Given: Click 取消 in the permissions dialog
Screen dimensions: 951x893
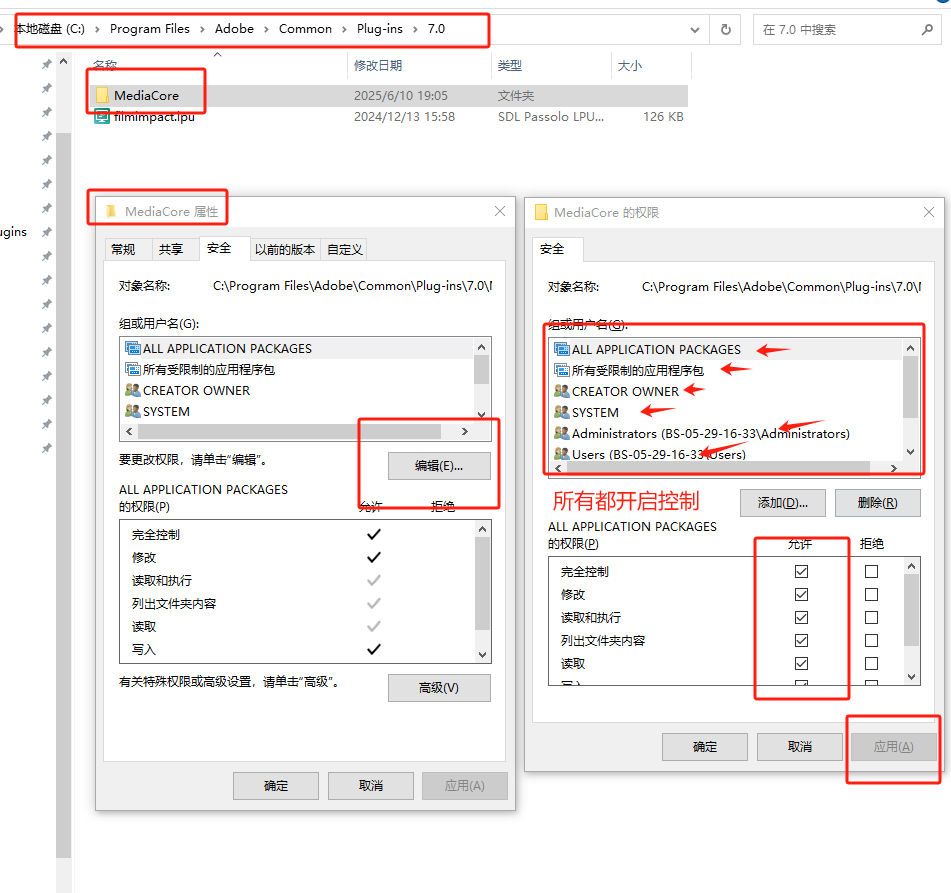Looking at the screenshot, I should pyautogui.click(x=800, y=747).
